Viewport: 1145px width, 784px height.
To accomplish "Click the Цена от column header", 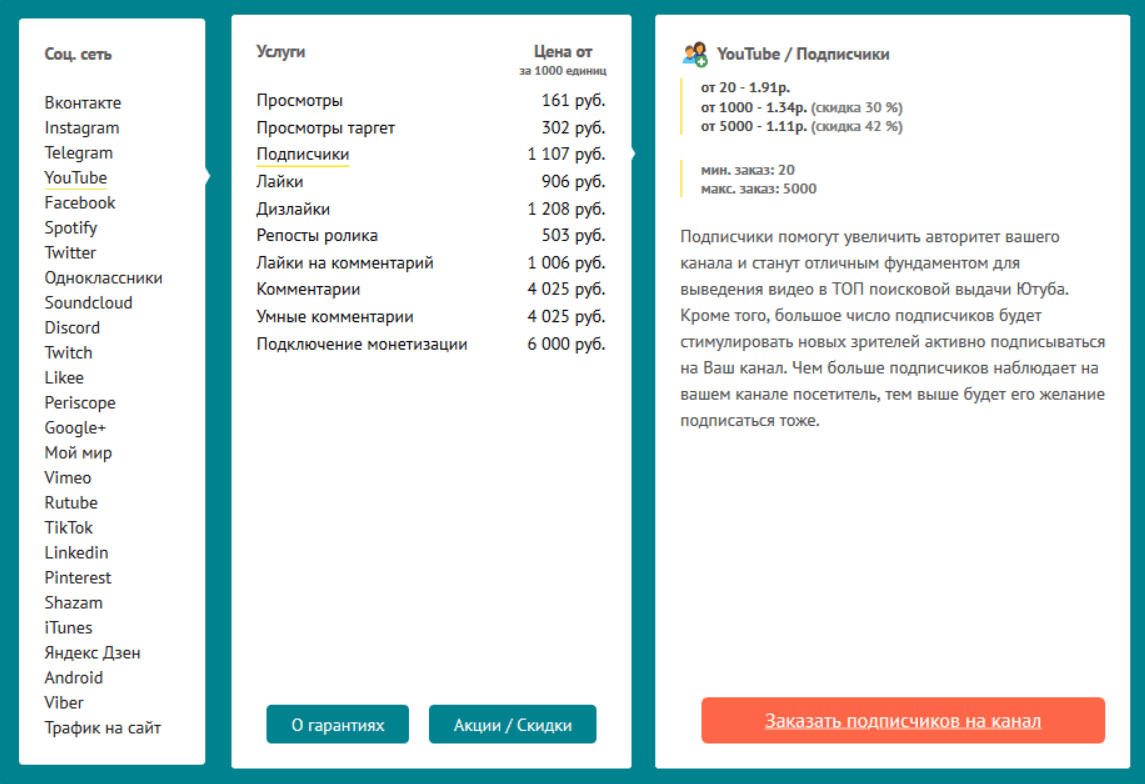I will [x=562, y=52].
